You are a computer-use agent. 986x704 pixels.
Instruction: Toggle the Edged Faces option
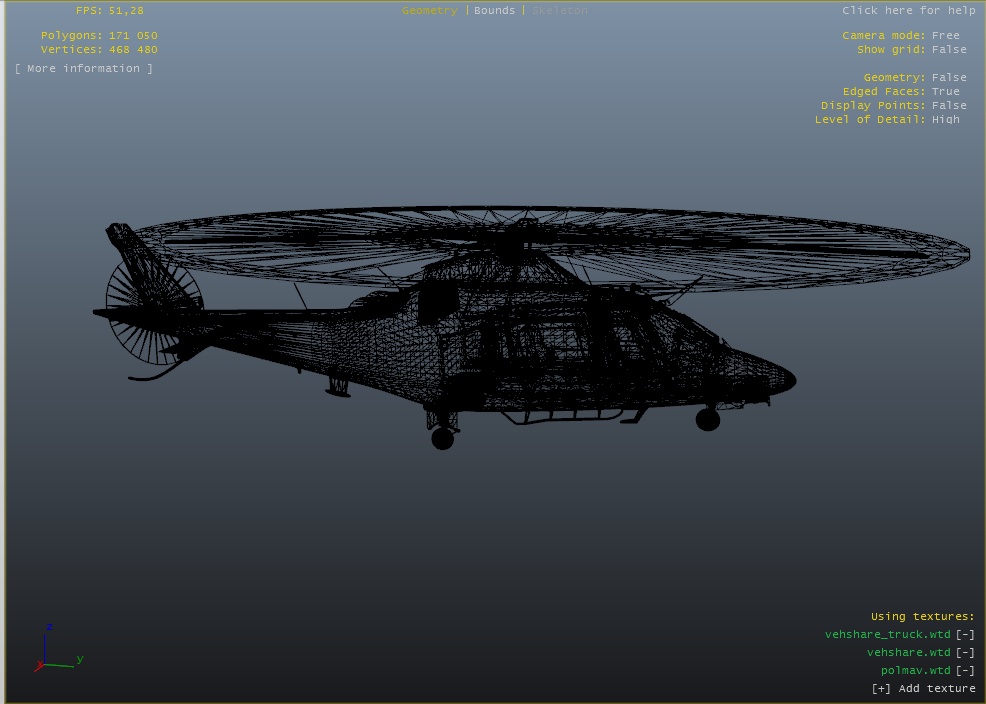pyautogui.click(x=901, y=92)
